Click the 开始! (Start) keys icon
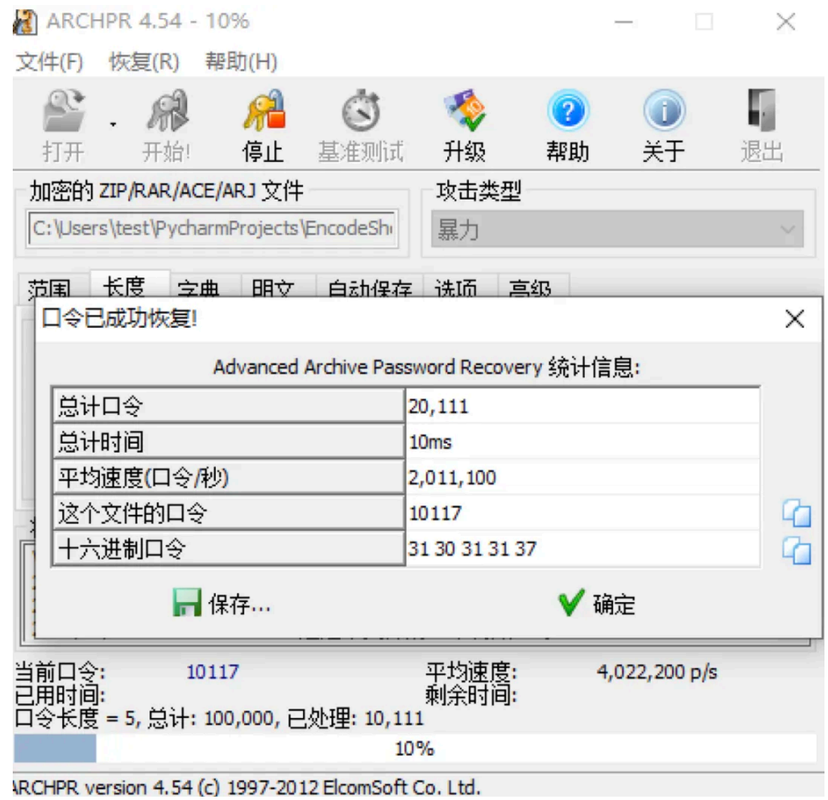Viewport: 828px width, 800px height. click(167, 110)
